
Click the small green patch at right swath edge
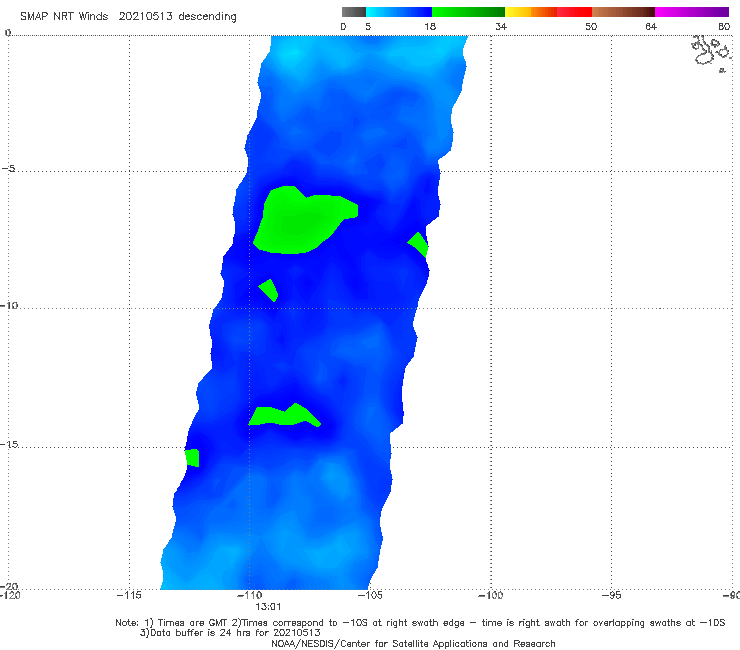point(418,245)
